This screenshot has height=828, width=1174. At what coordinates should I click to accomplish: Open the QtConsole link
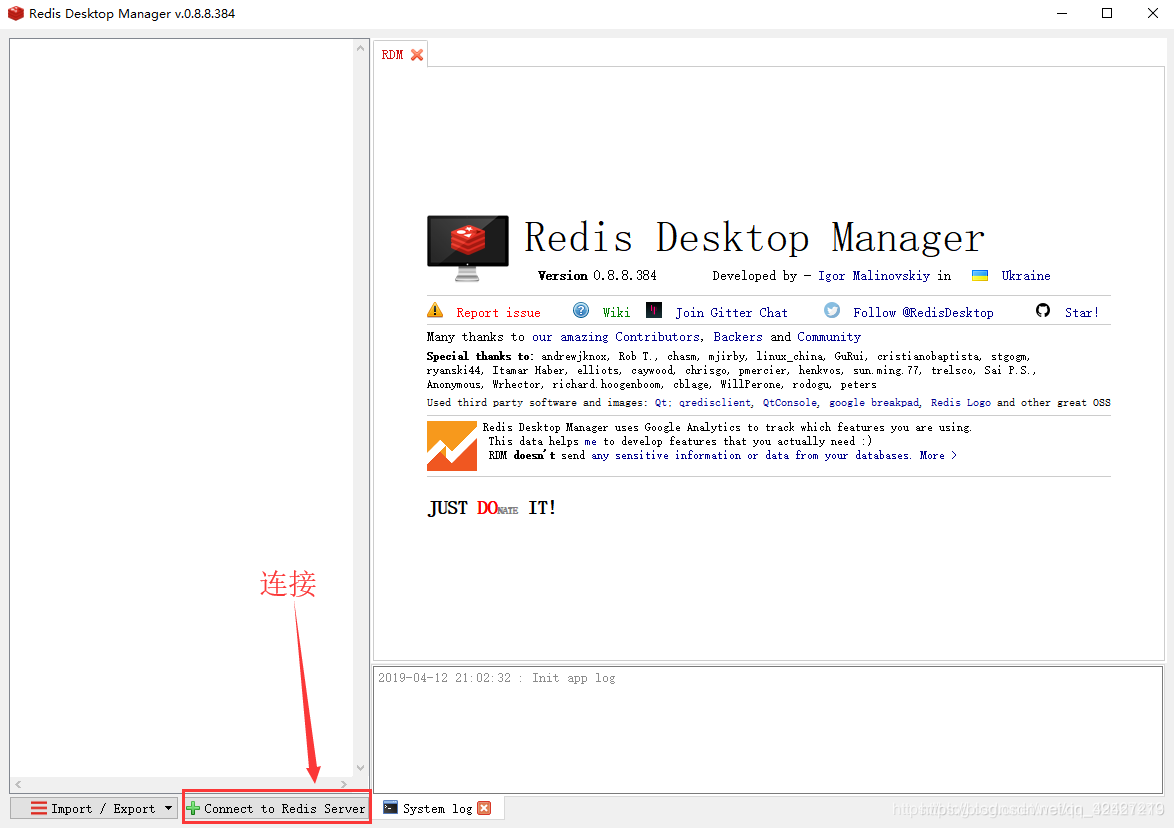click(x=790, y=403)
